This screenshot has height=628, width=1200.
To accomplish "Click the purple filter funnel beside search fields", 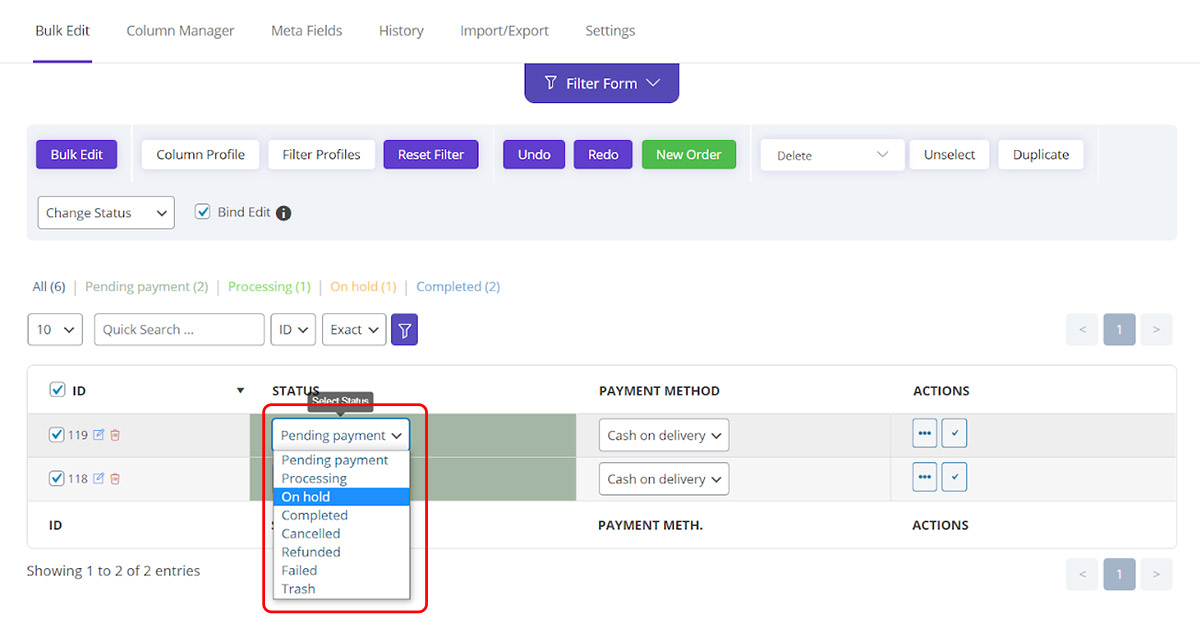I will pyautogui.click(x=404, y=329).
